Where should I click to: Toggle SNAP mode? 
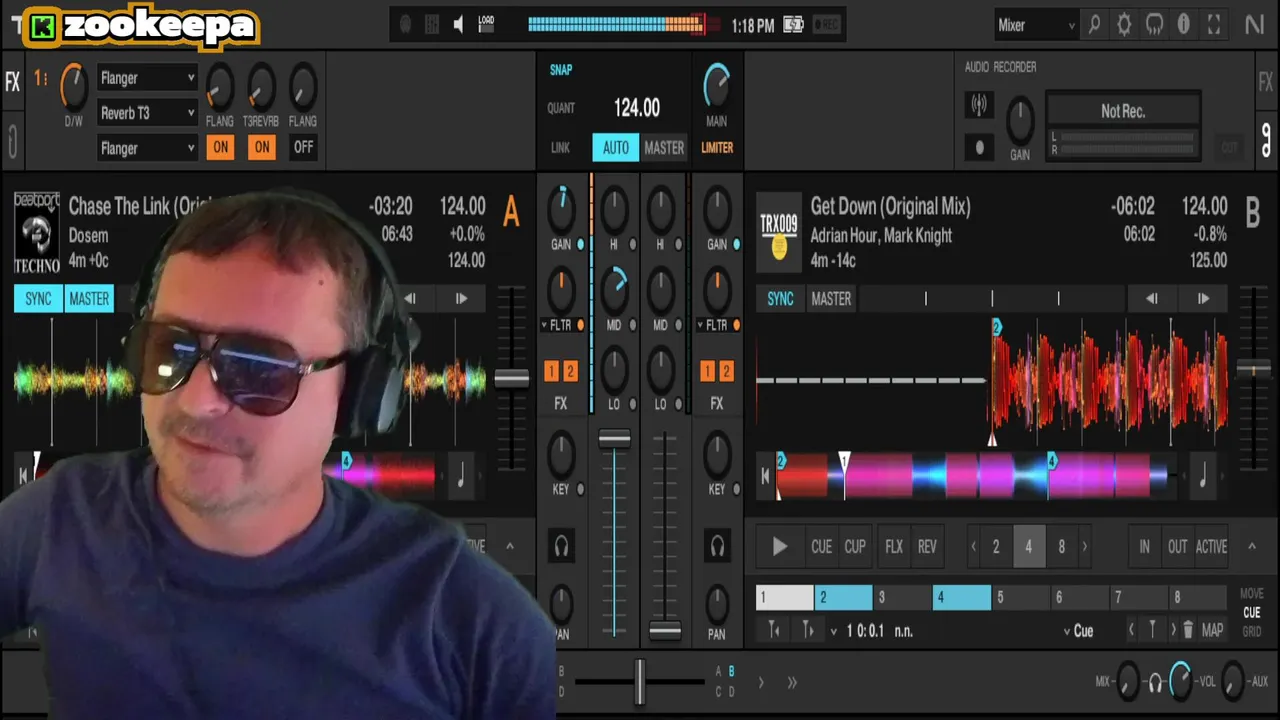pos(561,70)
